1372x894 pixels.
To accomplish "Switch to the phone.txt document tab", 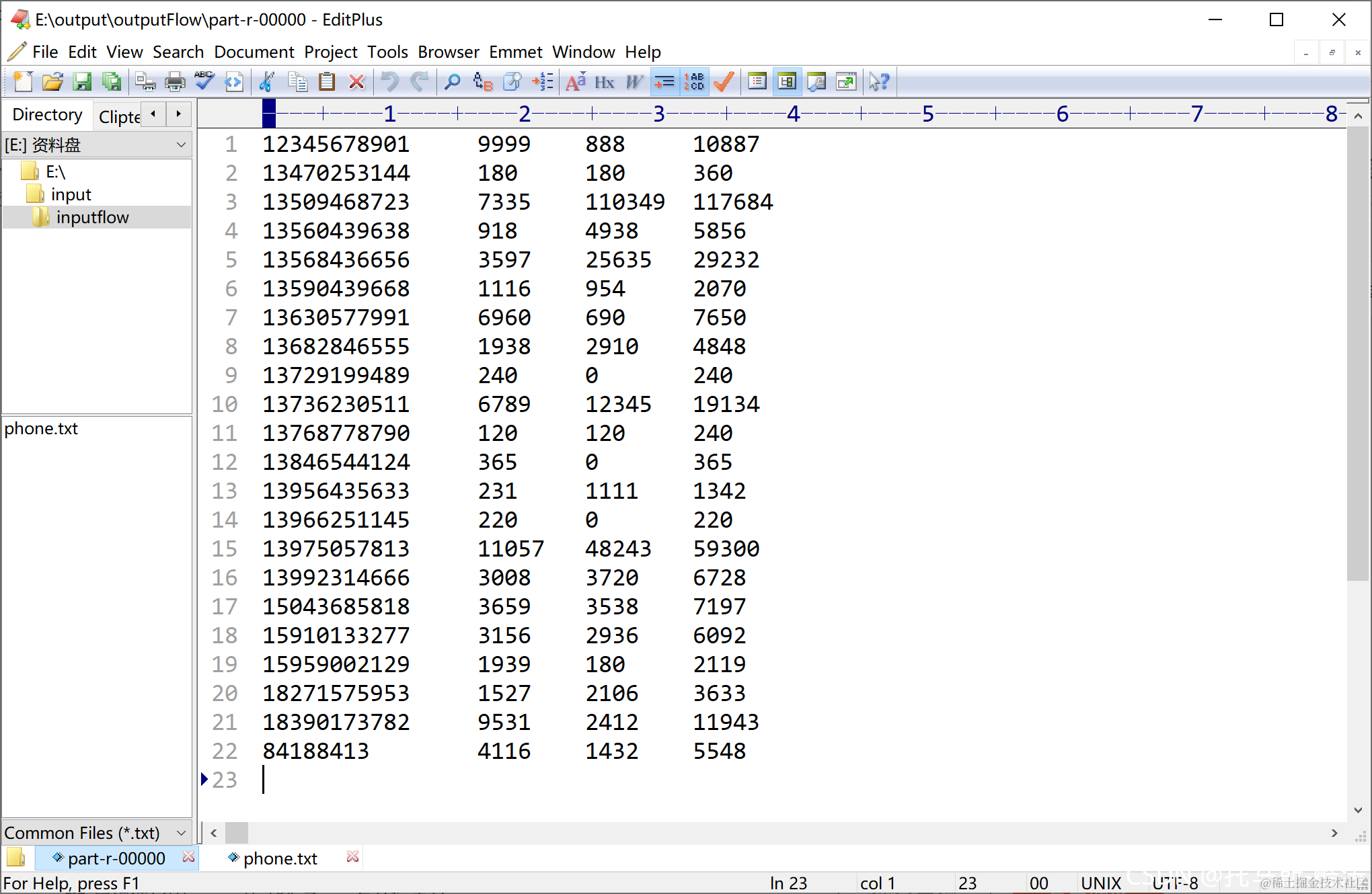I will [x=280, y=858].
